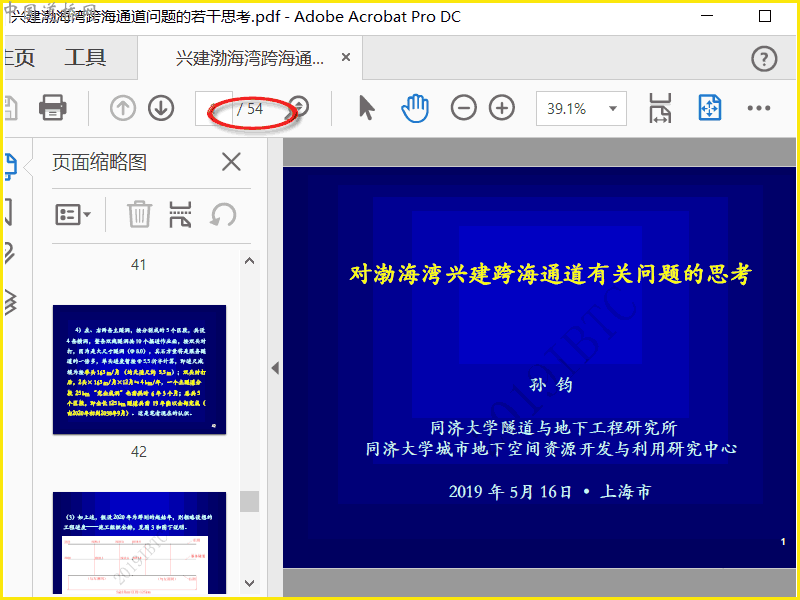
Task: Close the 兴建渤海湾跨海通 document tab
Action: [346, 57]
